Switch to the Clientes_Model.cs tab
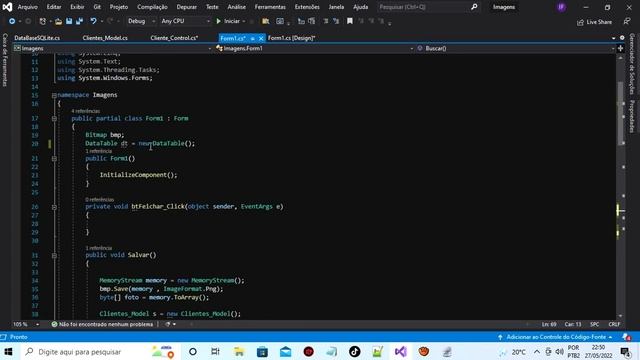Image resolution: width=640 pixels, height=360 pixels. click(x=105, y=38)
